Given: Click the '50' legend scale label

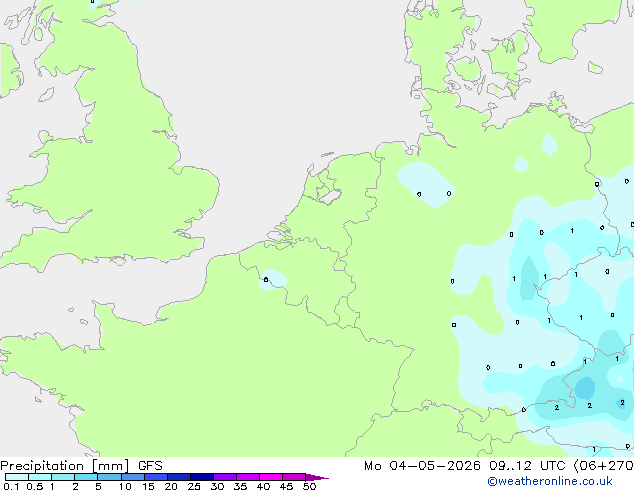Looking at the screenshot, I should tap(309, 486).
